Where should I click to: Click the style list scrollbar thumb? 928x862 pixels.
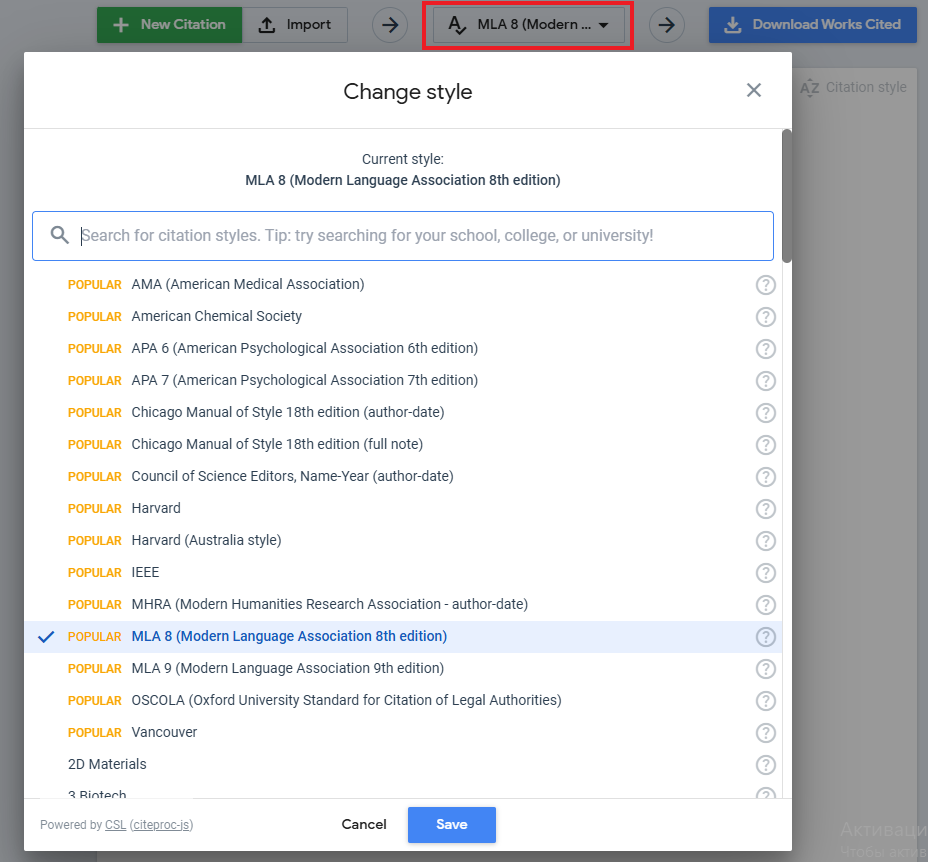(787, 195)
